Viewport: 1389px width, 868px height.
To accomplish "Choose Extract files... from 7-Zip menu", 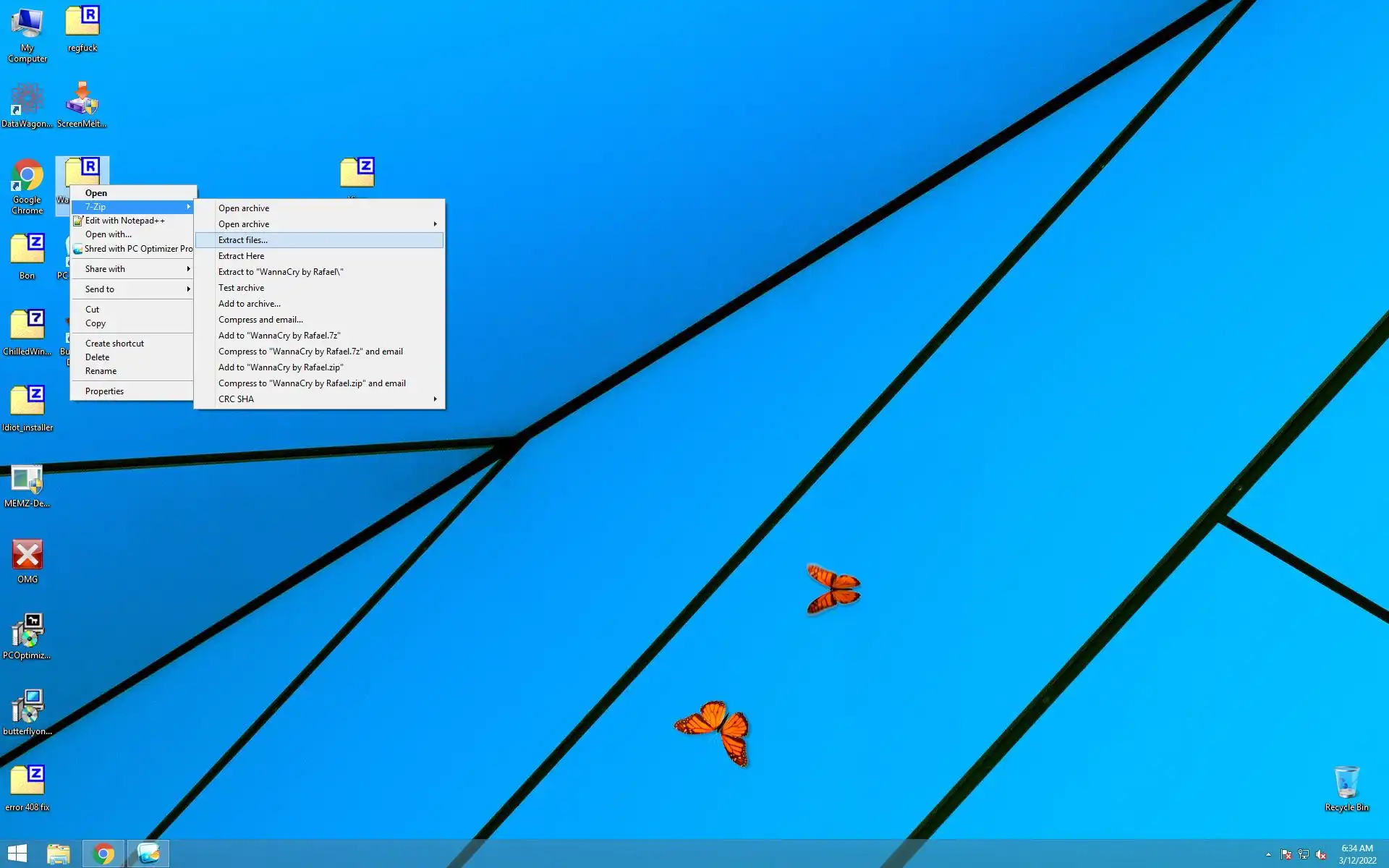I will point(243,240).
